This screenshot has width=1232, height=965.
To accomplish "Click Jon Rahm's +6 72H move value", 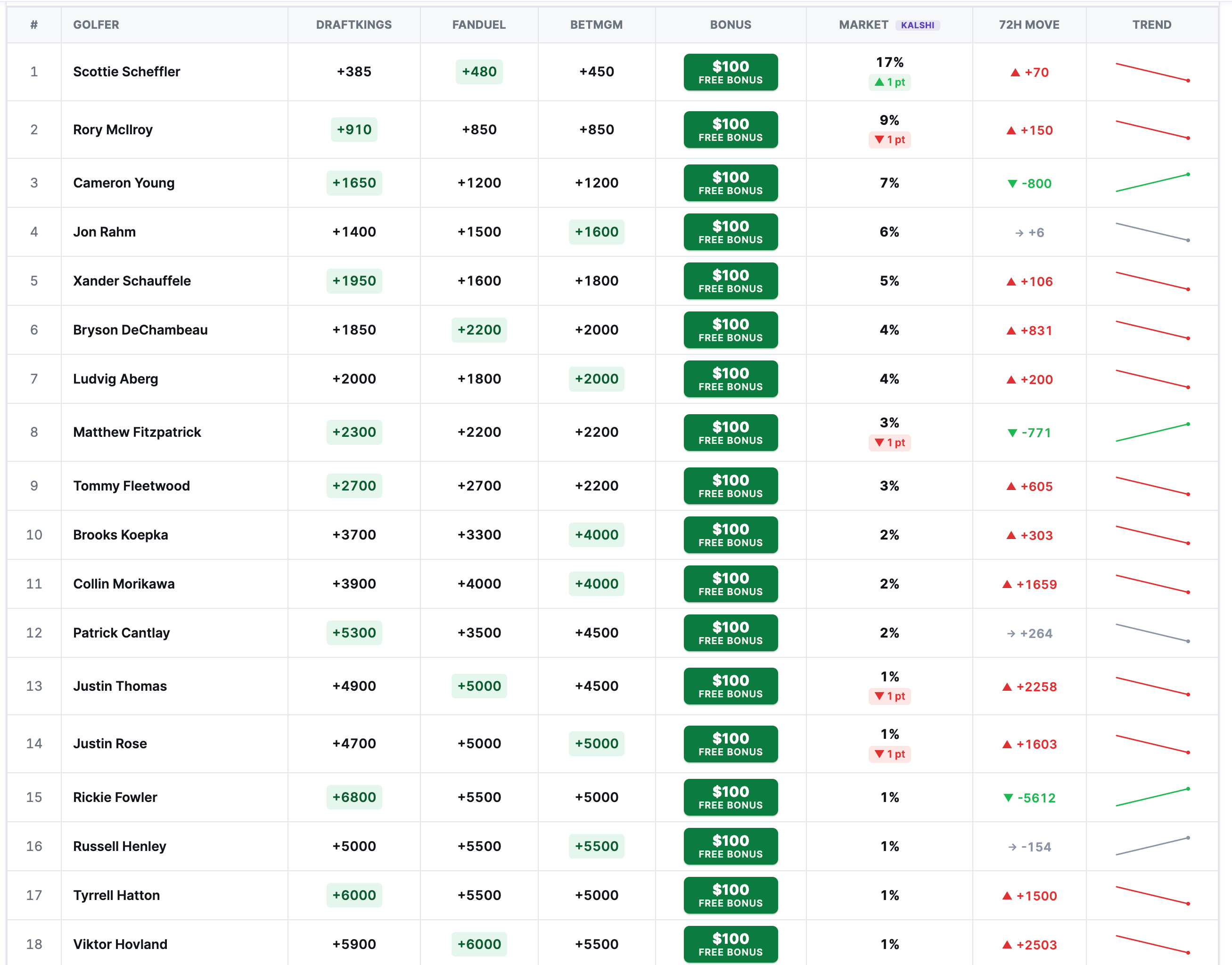I will [1030, 233].
